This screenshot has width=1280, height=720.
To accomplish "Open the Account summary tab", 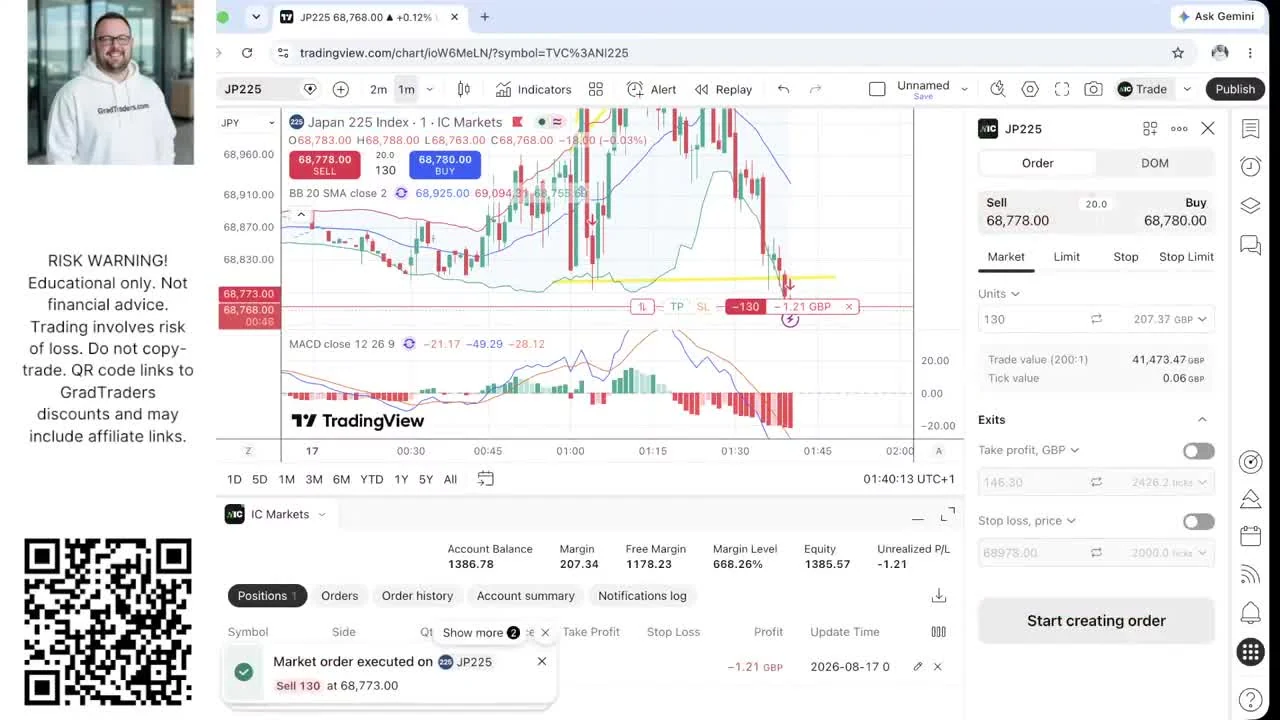I will click(x=525, y=596).
